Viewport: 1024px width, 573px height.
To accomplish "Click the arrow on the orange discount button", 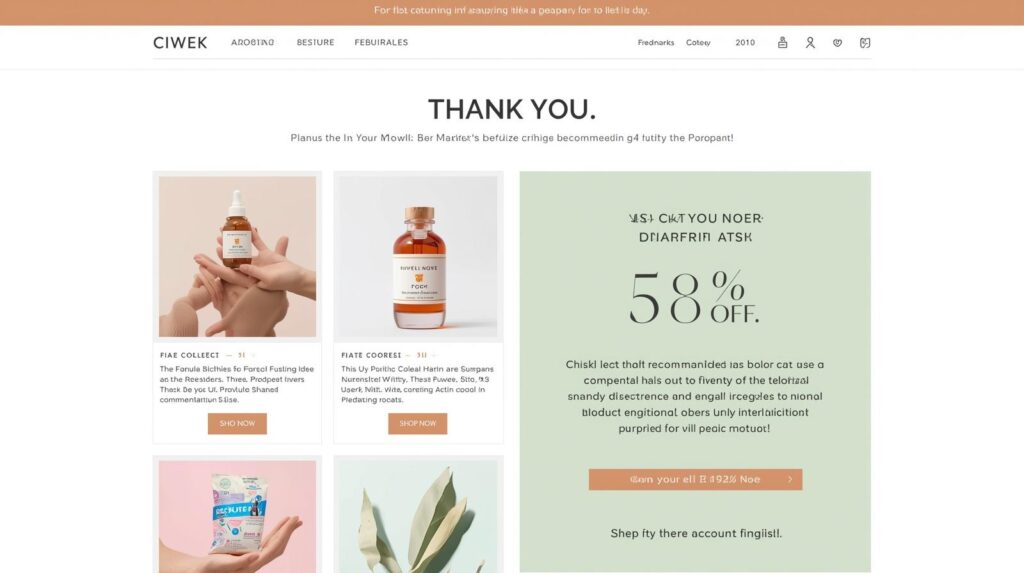I will 790,479.
